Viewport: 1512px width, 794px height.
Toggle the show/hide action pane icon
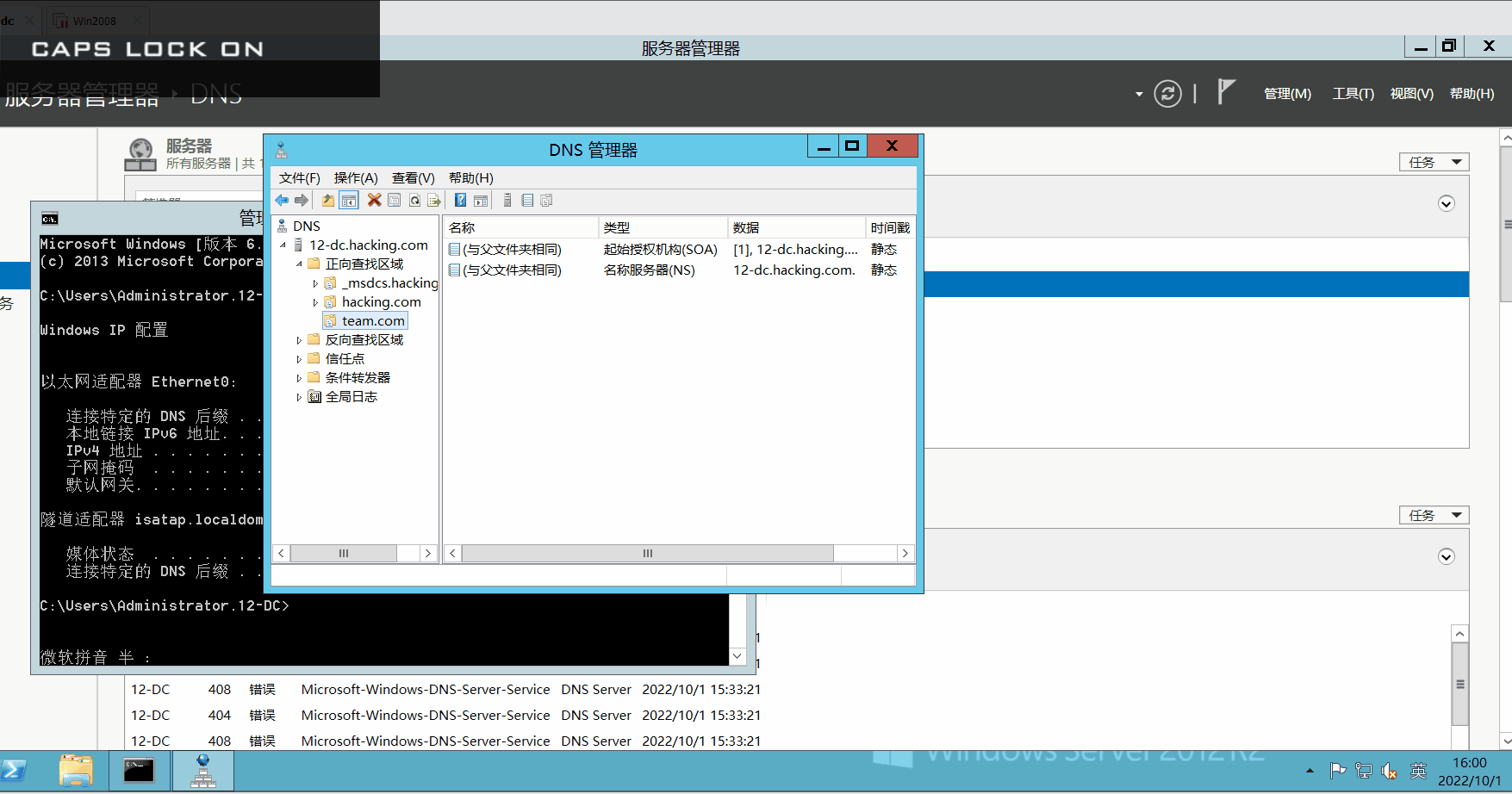[x=481, y=201]
